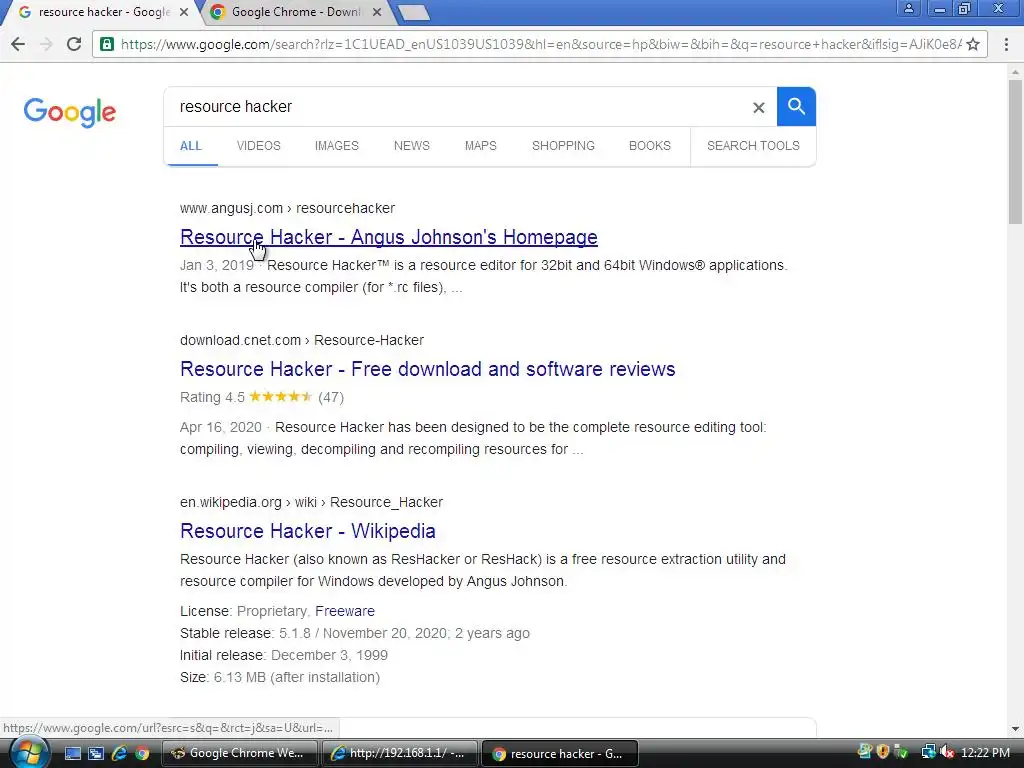Launch Chrome from quick launch icon
This screenshot has height=768, width=1024.
tap(142, 754)
